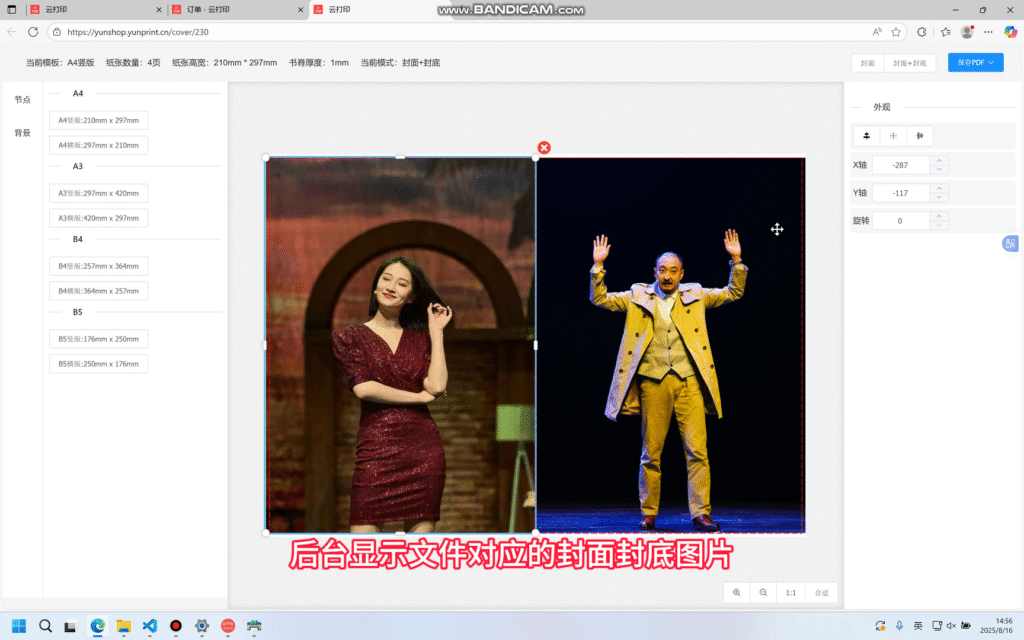Switch to 封面 mode
Image resolution: width=1024 pixels, height=640 pixels.
pos(867,63)
